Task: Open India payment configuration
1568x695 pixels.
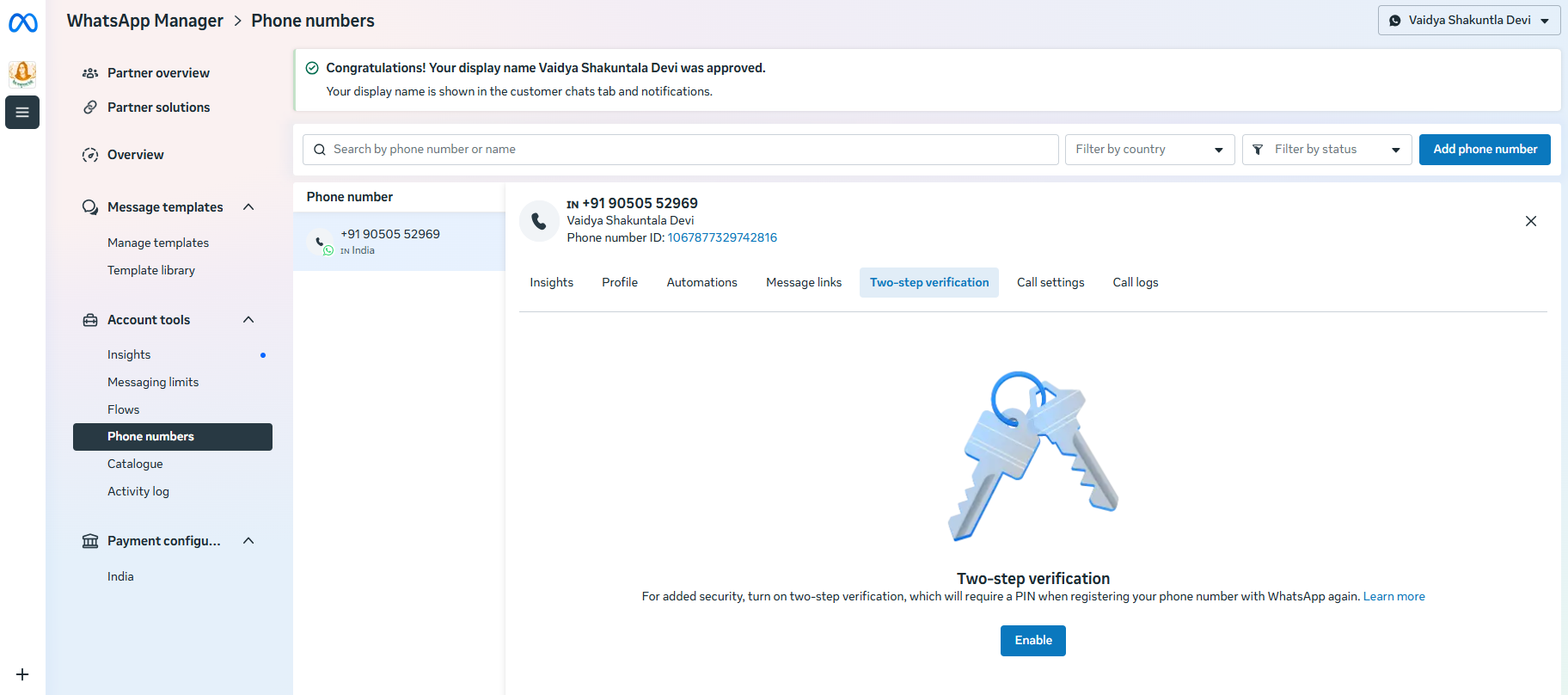Action: click(120, 577)
